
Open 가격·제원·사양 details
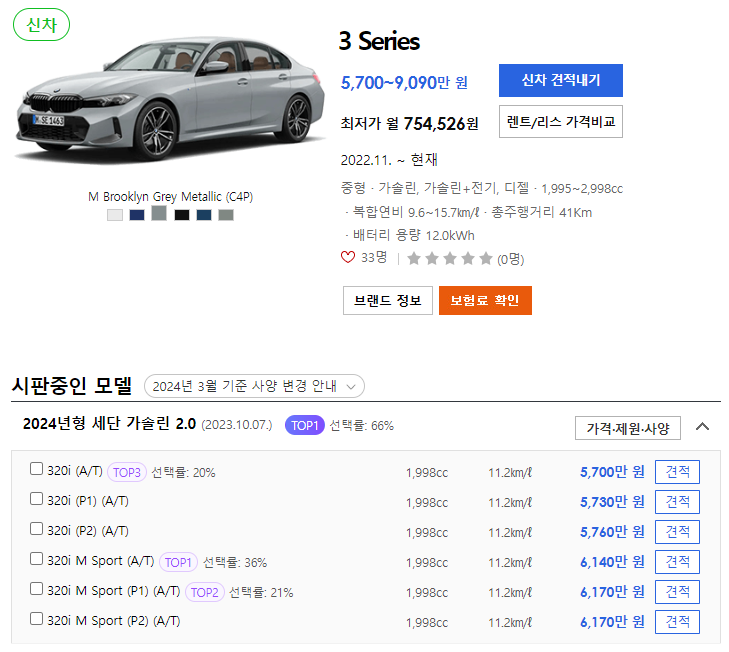(628, 428)
